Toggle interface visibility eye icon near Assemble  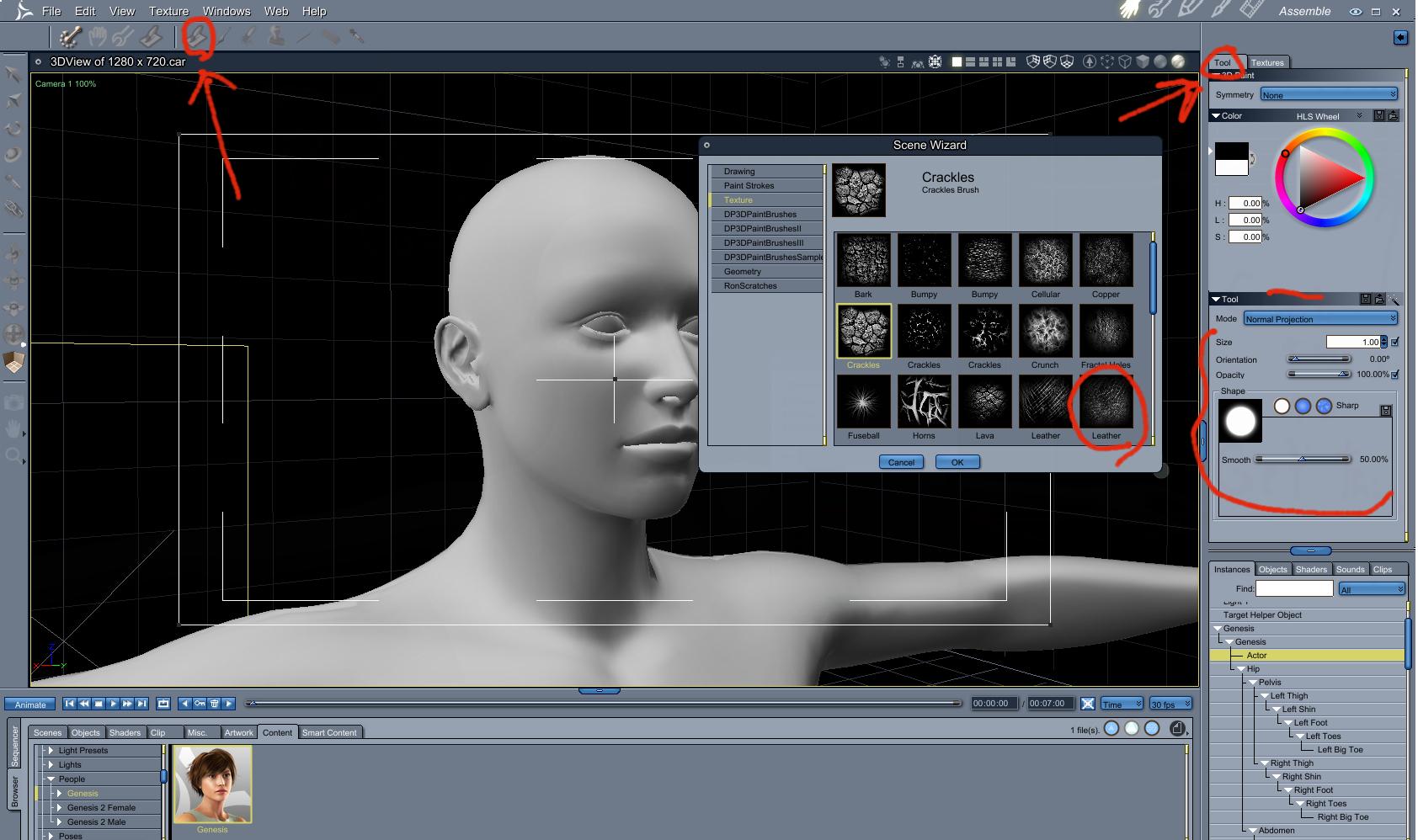pos(1356,12)
